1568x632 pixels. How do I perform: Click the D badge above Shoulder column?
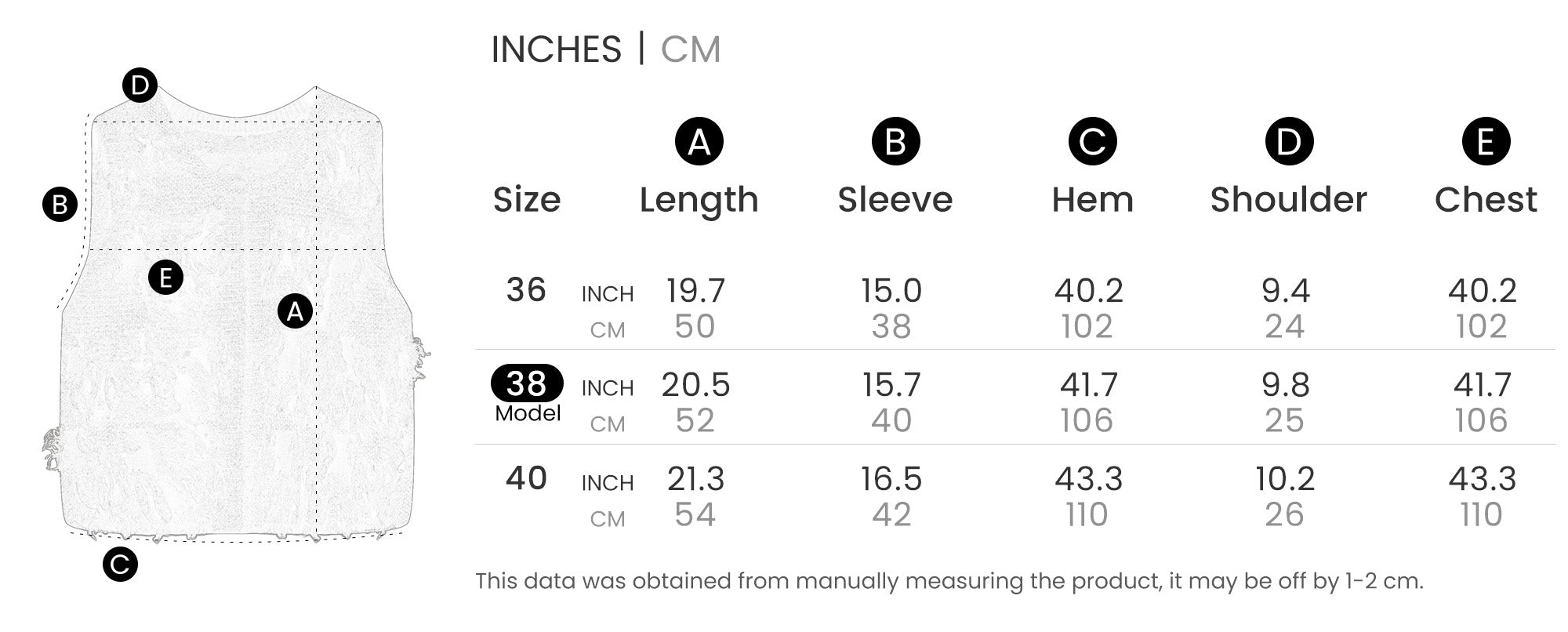pos(1289,142)
